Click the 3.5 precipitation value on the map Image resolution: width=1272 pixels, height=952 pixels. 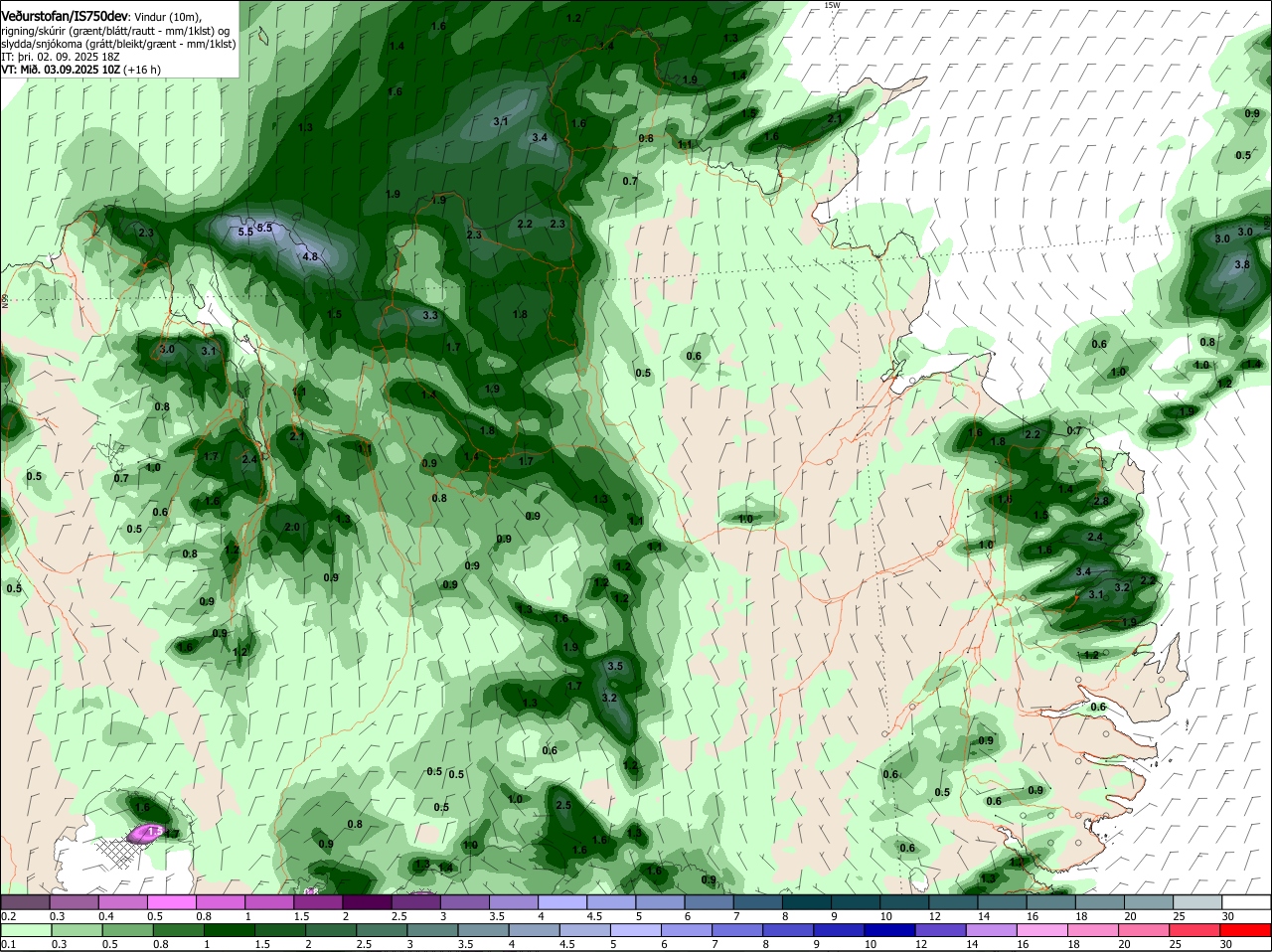615,667
